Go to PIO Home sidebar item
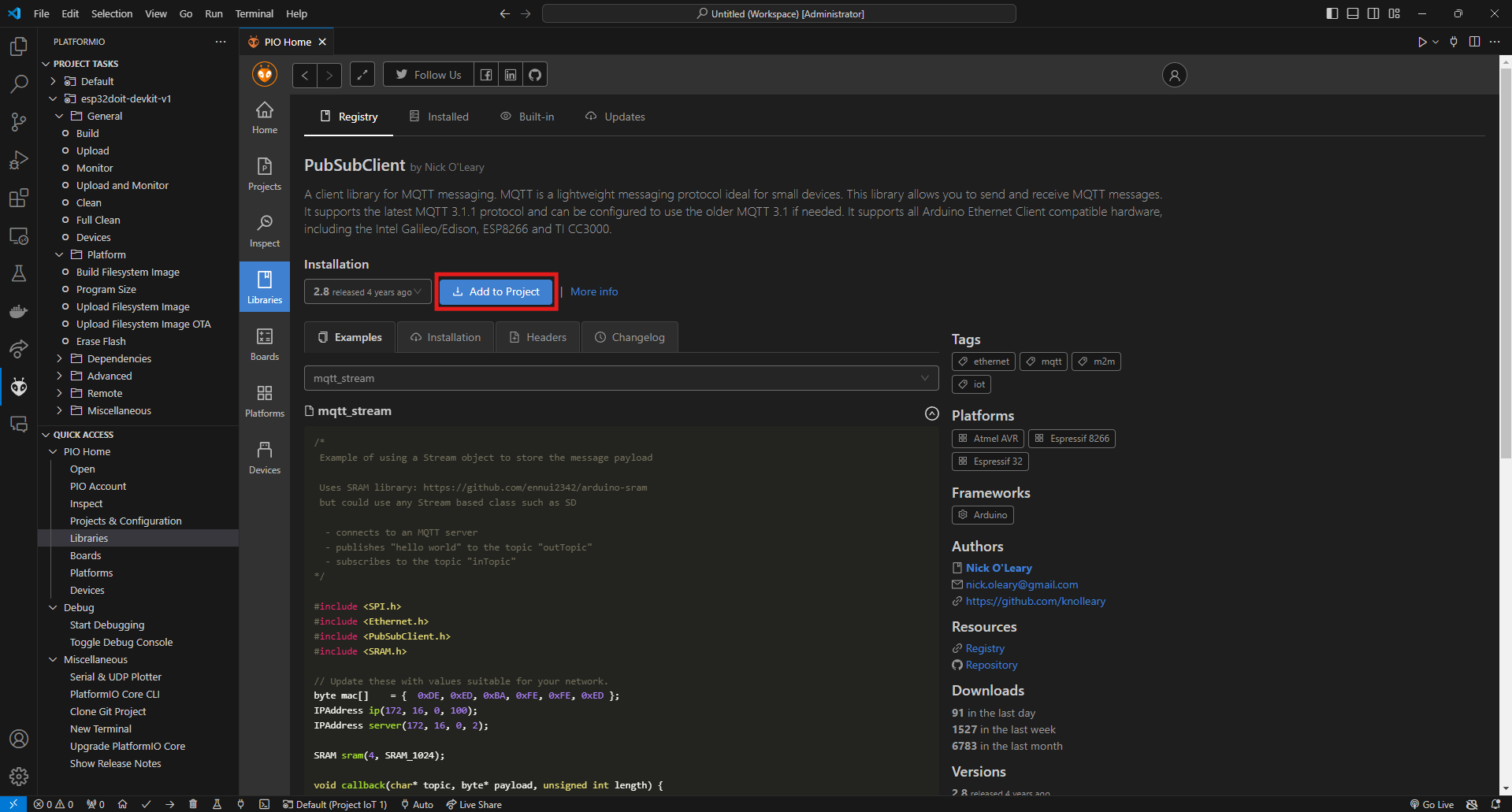The image size is (1512, 812). point(265,118)
